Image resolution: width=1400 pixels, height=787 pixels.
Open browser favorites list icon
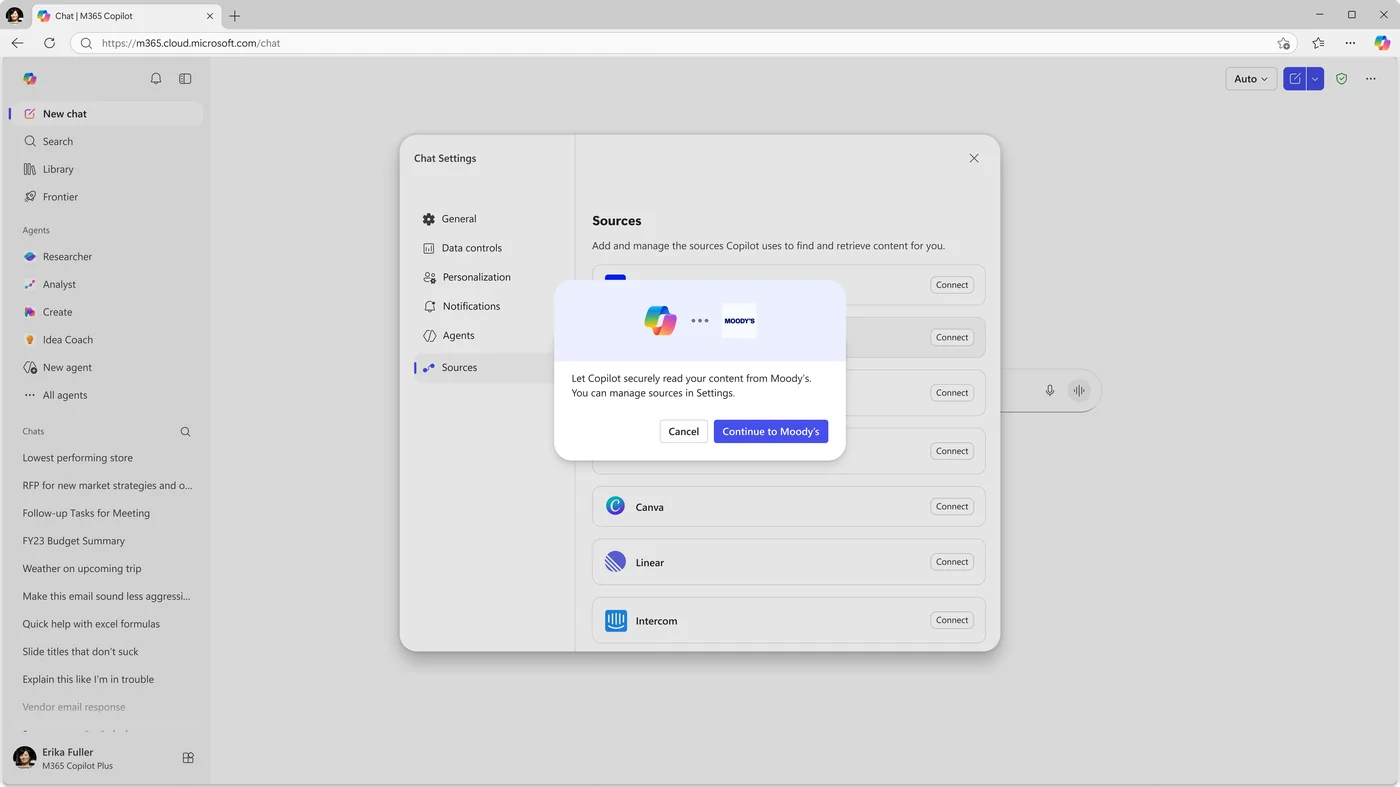click(x=1318, y=43)
